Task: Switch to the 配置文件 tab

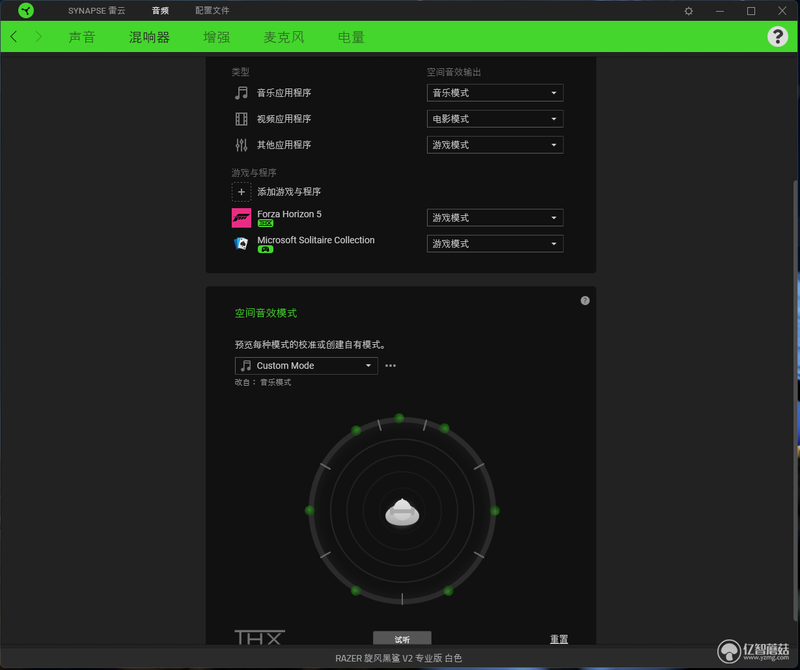Action: coord(212,11)
